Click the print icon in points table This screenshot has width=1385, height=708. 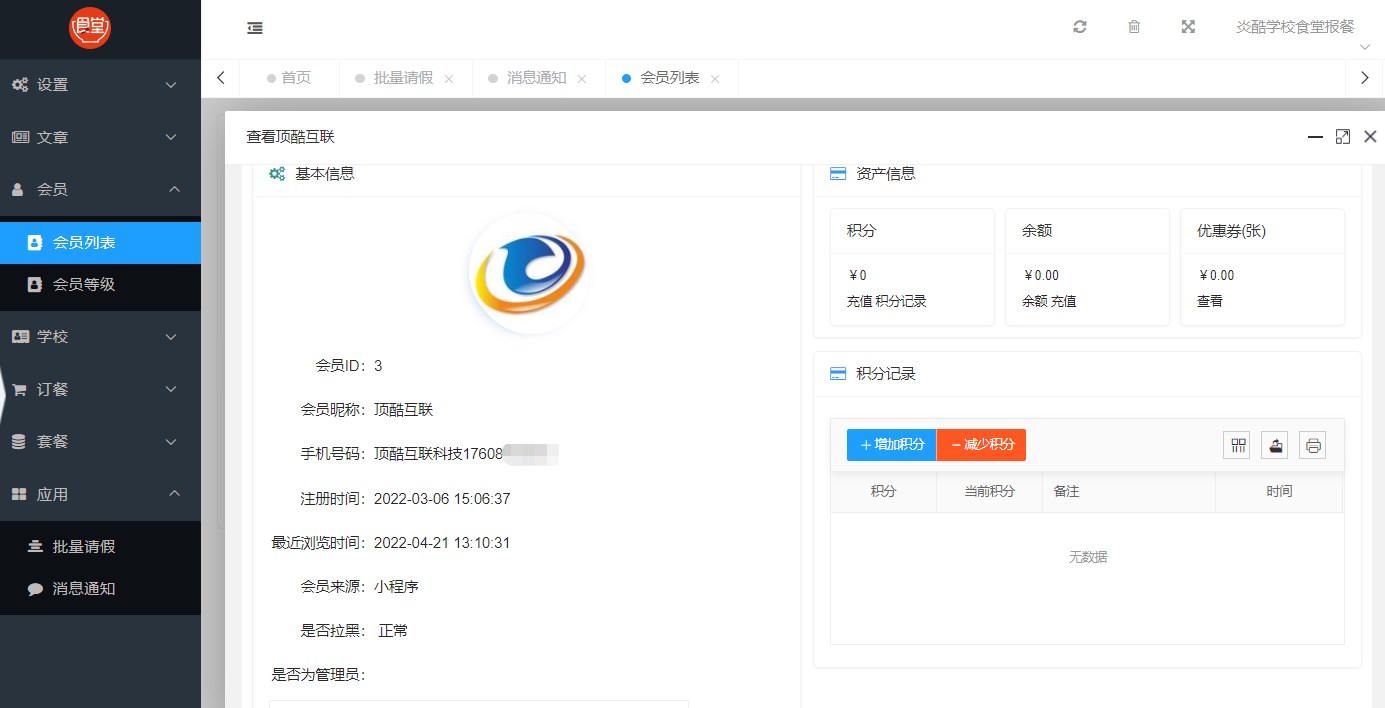pyautogui.click(x=1312, y=446)
